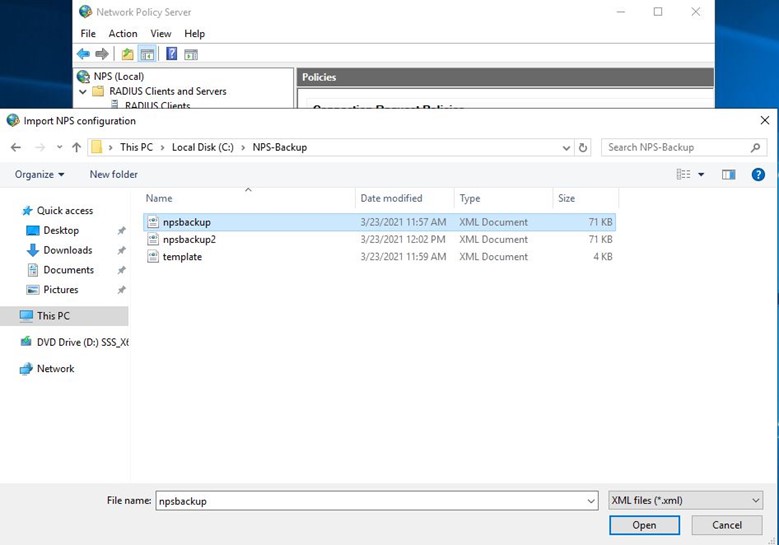Toggle the Action pane icon in NPS toolbar
Screen dimensions: 779x545
[x=191, y=54]
